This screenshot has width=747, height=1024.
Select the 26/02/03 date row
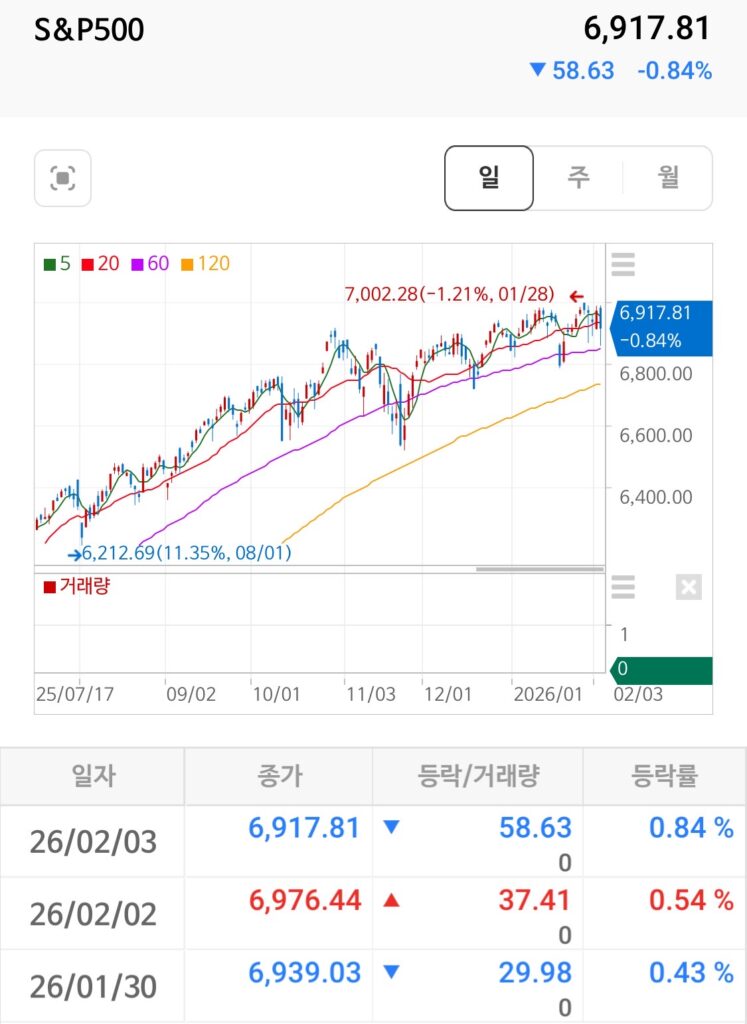tap(93, 842)
